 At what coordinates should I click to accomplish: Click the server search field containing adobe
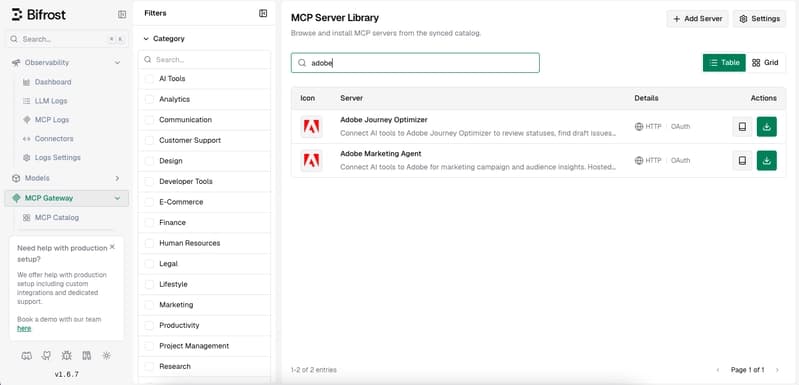[415, 63]
